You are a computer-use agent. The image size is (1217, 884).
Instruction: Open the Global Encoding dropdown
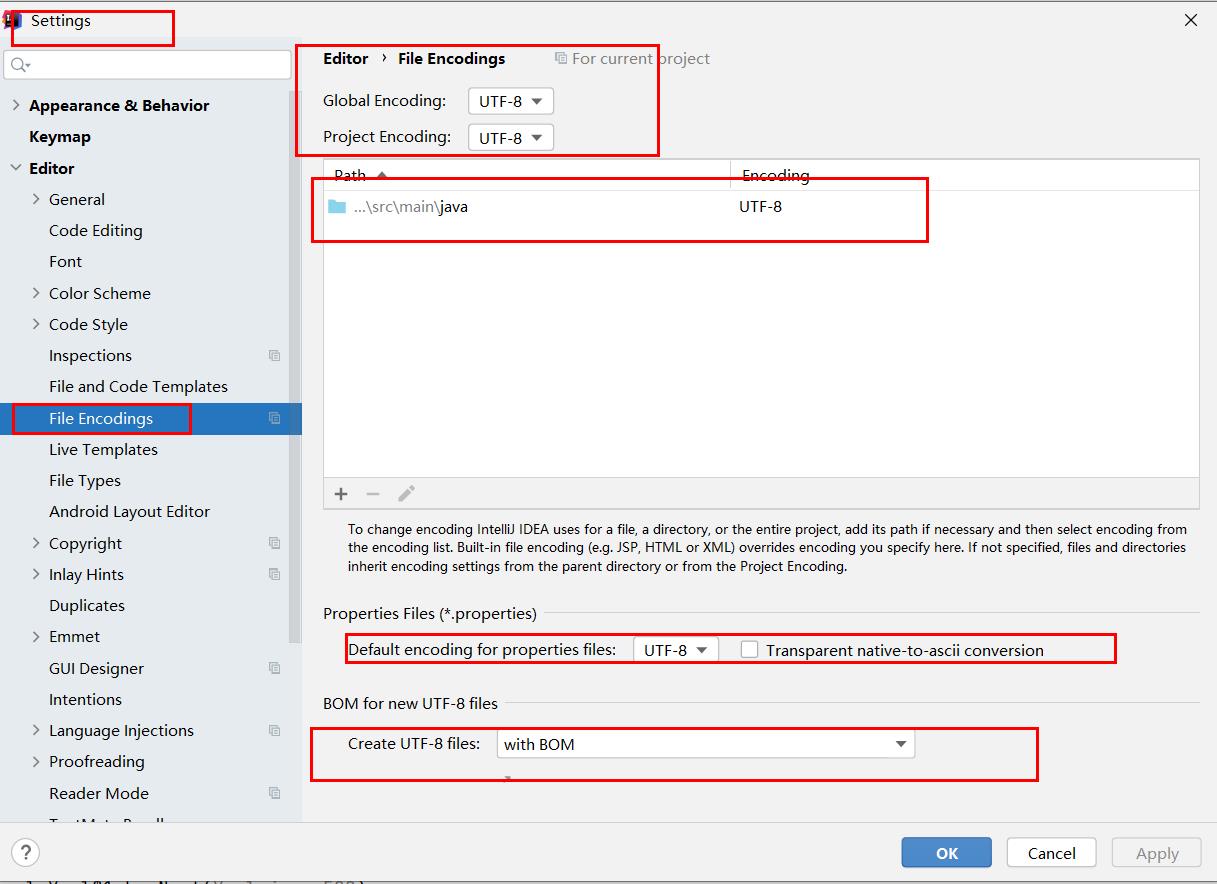(x=510, y=101)
